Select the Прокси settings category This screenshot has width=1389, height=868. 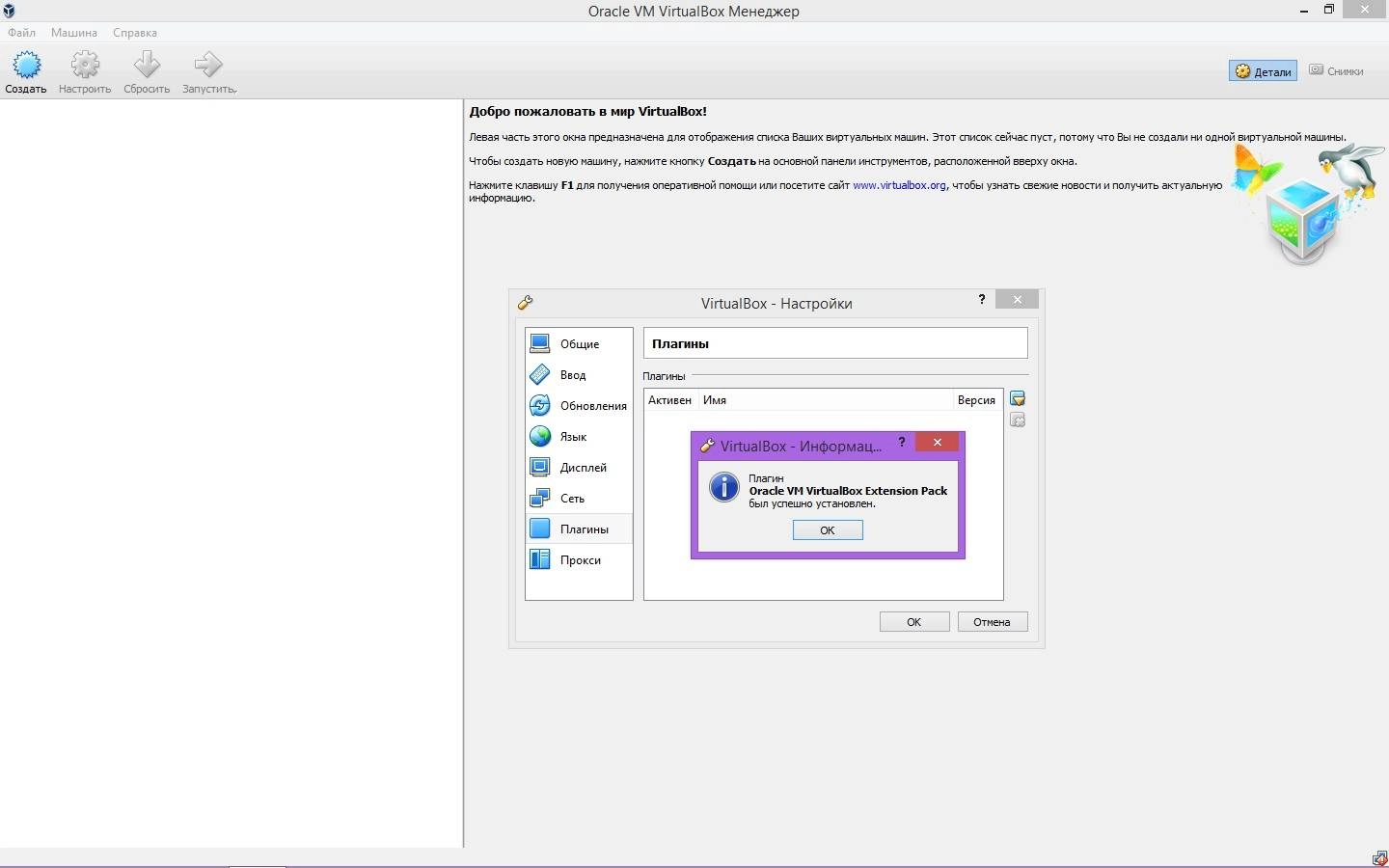579,560
